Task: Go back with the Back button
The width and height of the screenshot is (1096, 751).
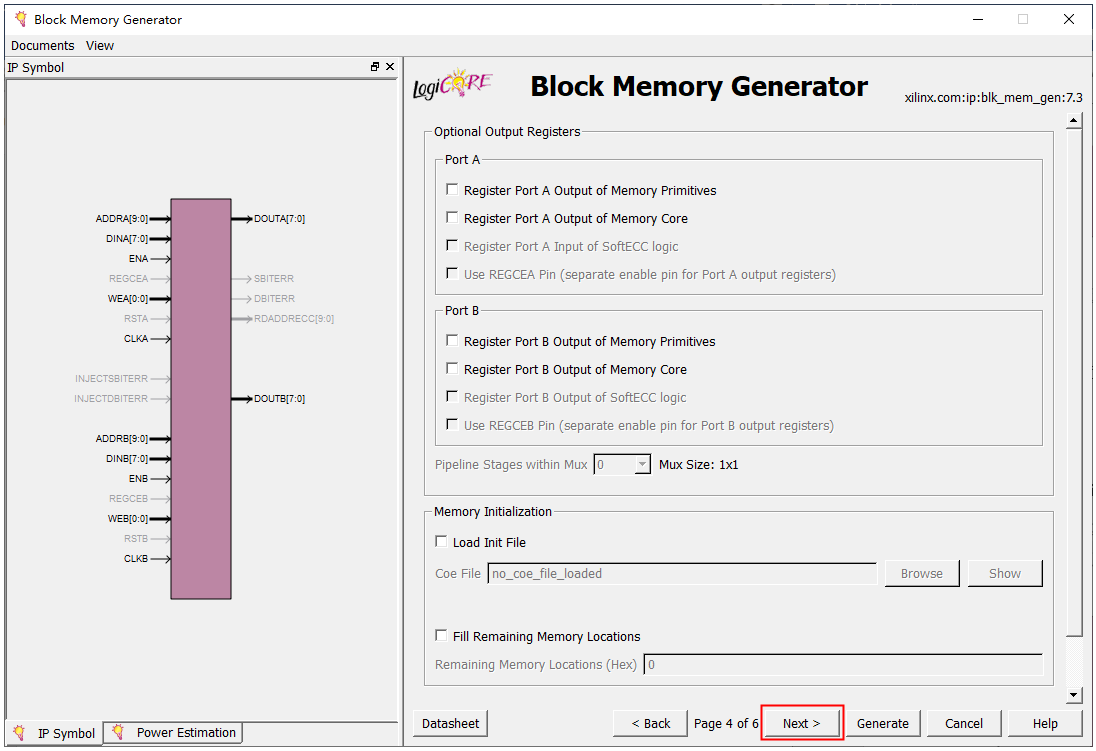Action: point(650,723)
